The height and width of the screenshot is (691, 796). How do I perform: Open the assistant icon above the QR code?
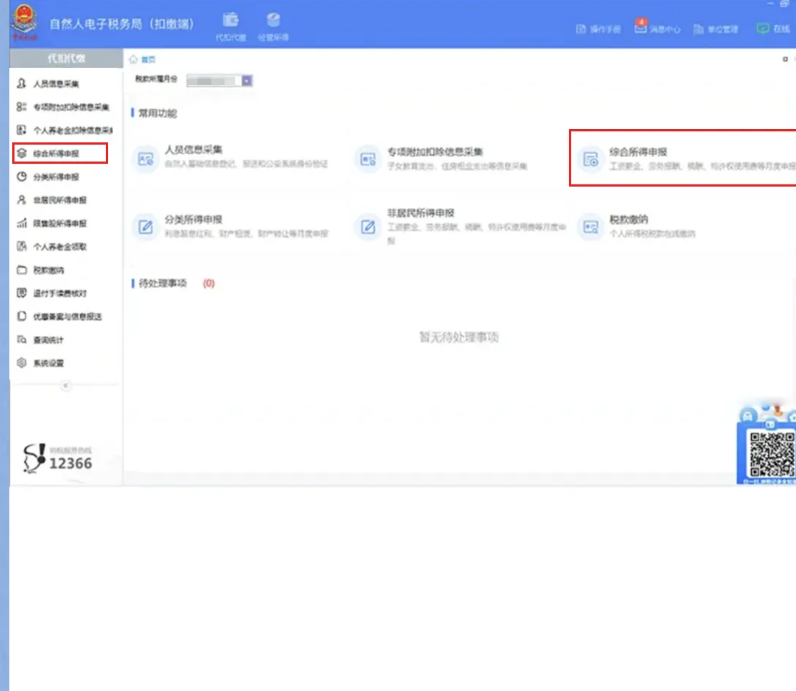click(748, 416)
